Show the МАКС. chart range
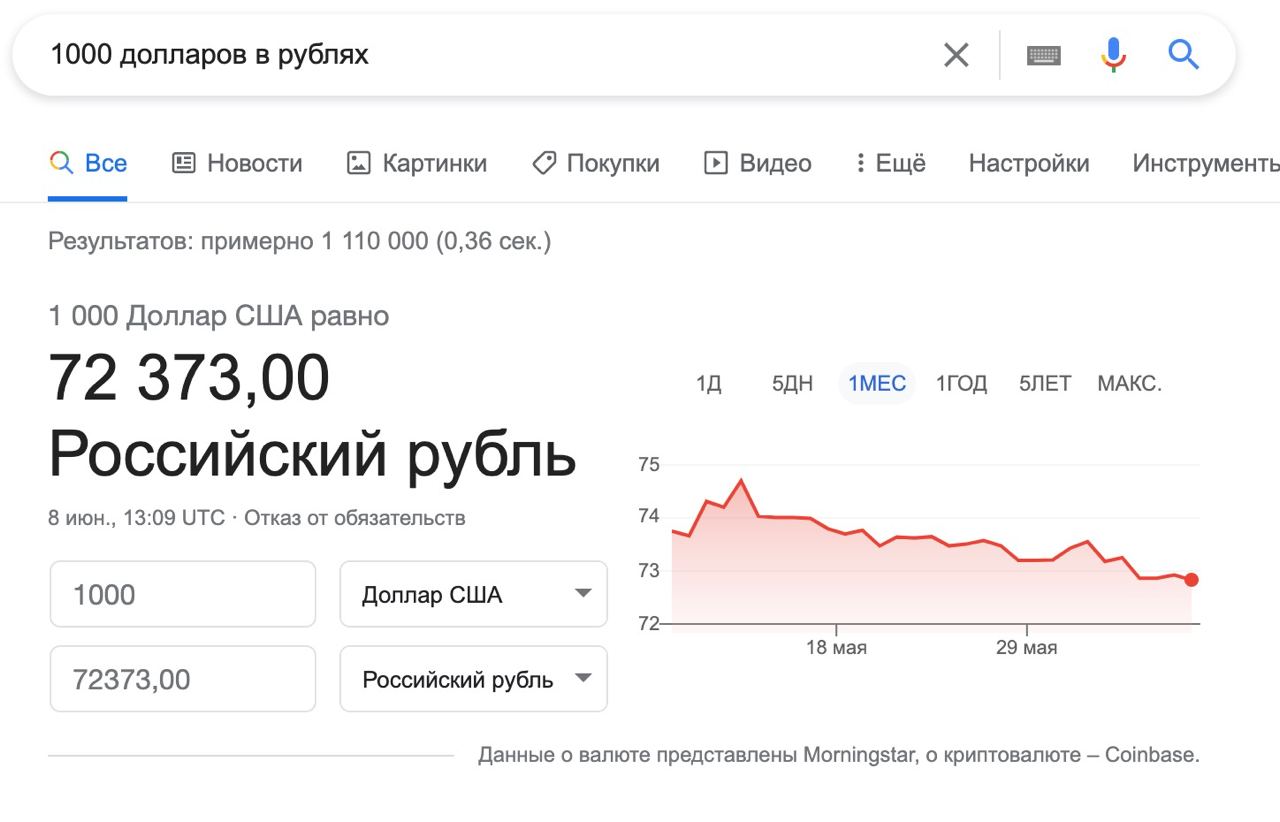Screen dimensions: 1280x822 1129,383
